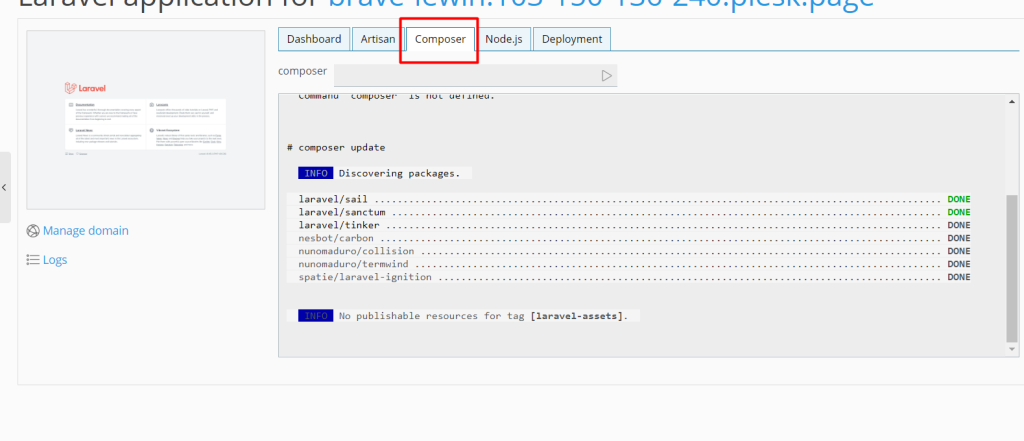This screenshot has height=441, width=1024.
Task: Click the console scrollbar up arrow
Action: 1012,101
